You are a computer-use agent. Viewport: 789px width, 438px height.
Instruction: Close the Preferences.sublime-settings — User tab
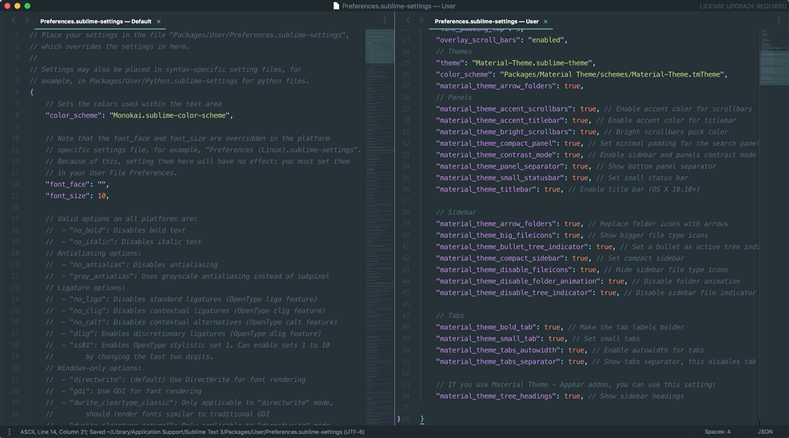pos(545,22)
